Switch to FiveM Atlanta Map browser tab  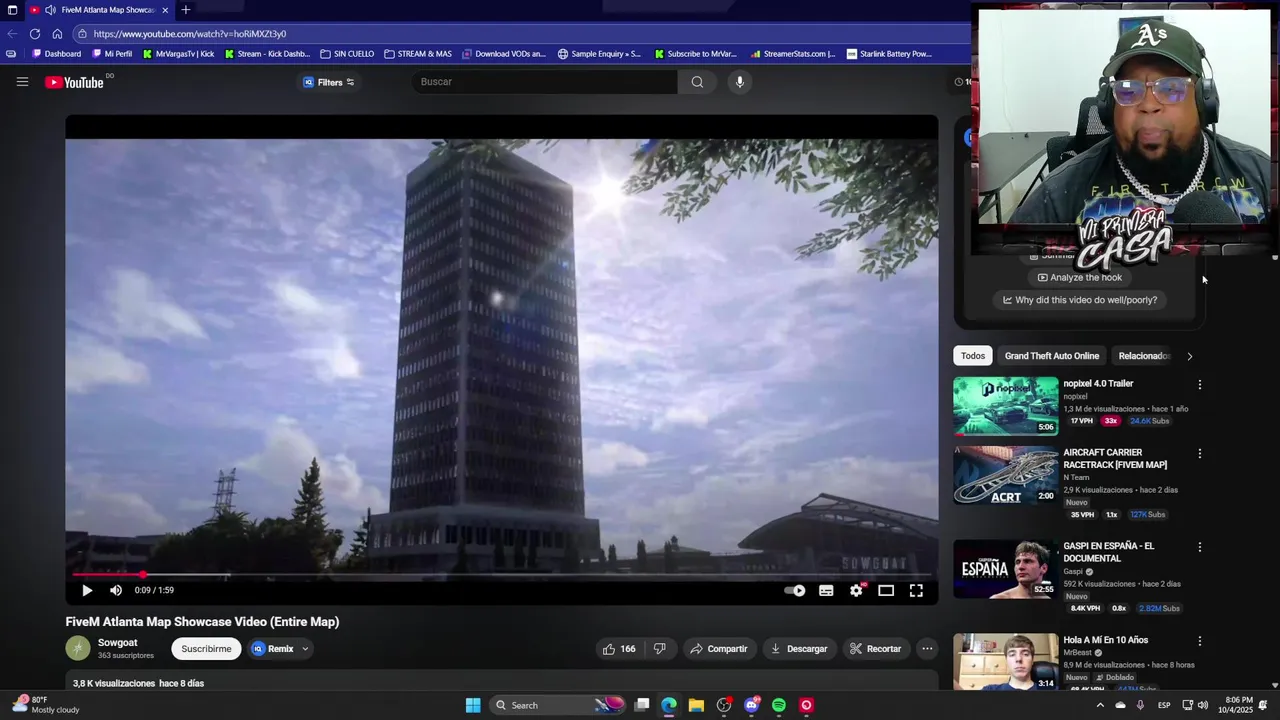pos(98,10)
